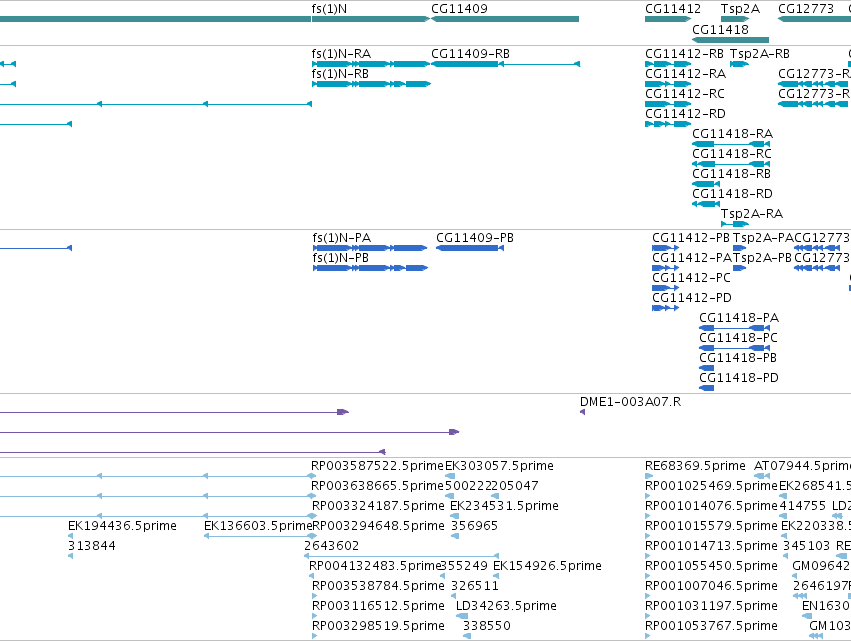Select the CG11418-PC protein feature
851x641 pixels.
[x=734, y=348]
